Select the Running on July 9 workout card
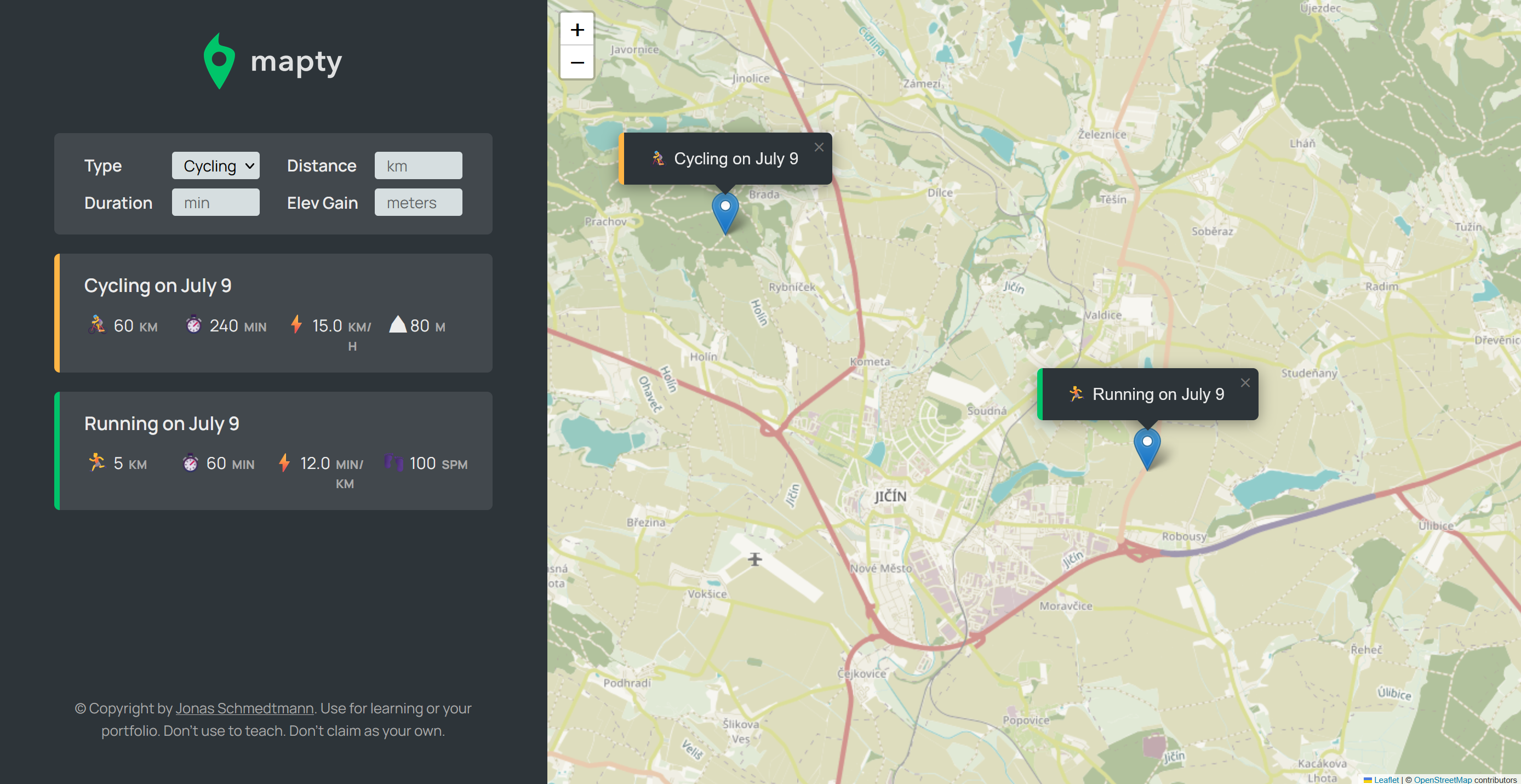Screen dimensions: 1521x784 [x=273, y=451]
